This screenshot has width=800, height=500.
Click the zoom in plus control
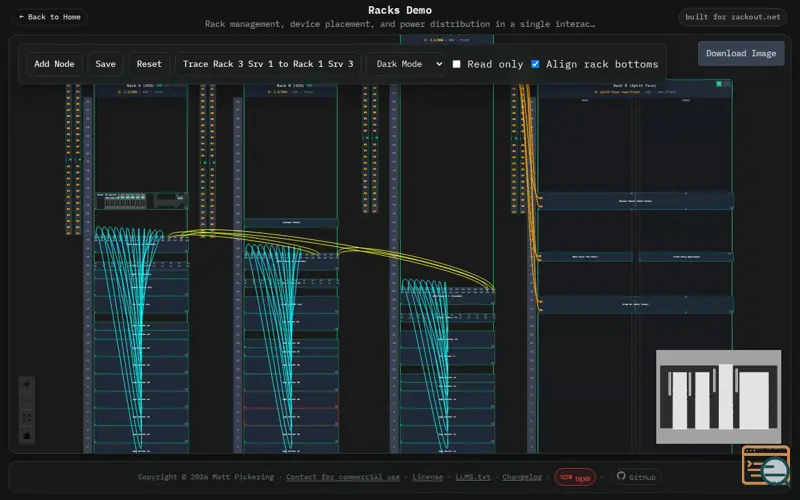point(27,384)
